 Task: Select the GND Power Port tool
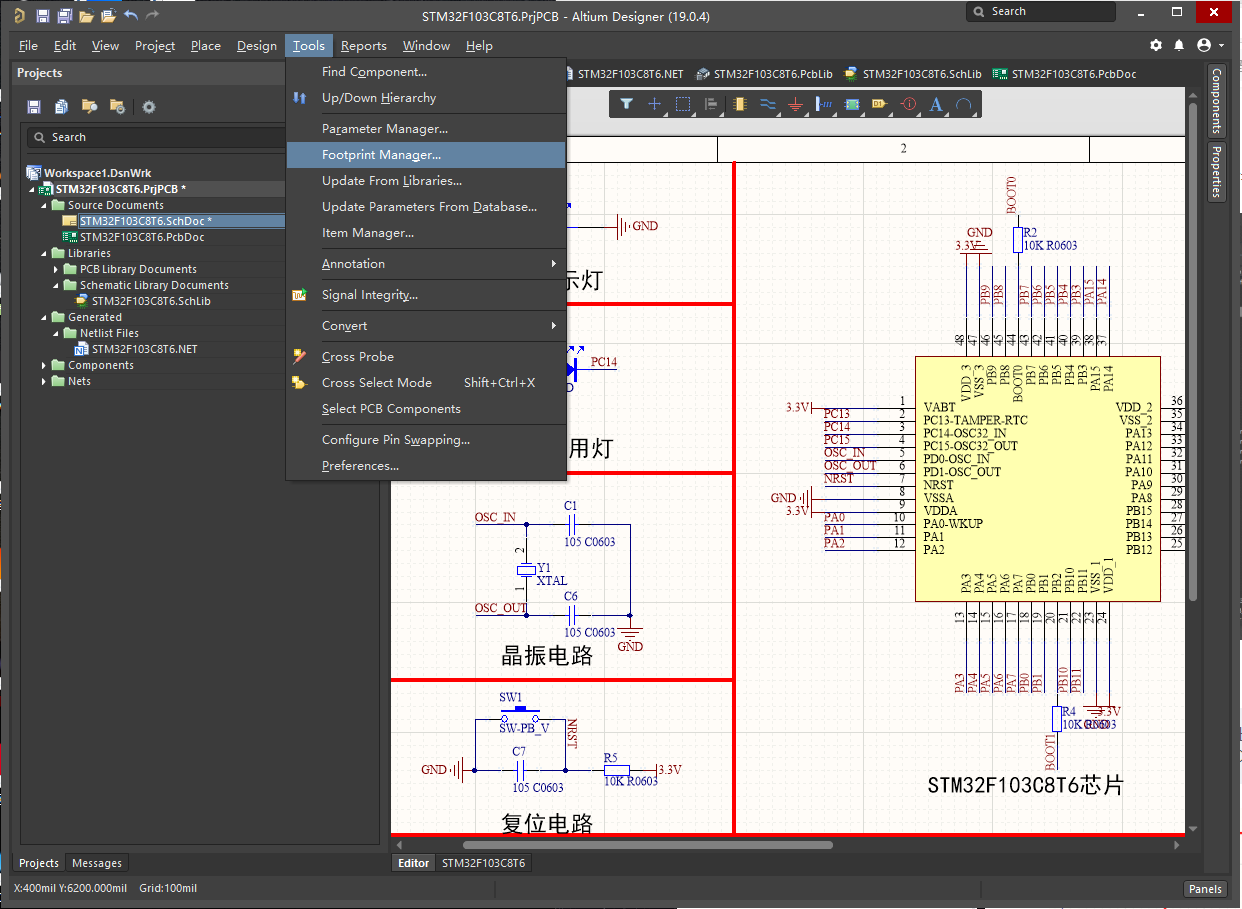(x=796, y=104)
